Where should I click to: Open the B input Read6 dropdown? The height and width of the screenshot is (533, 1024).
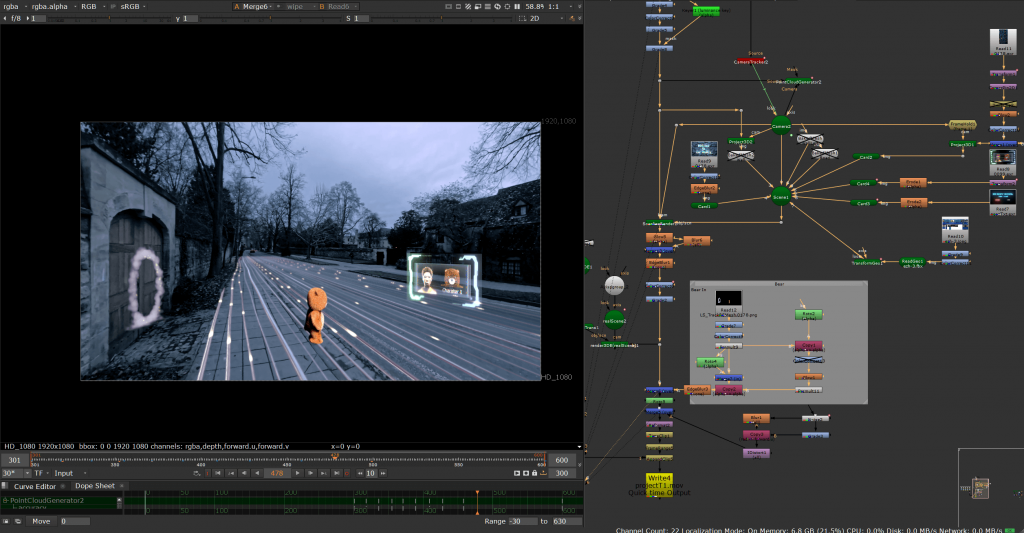tap(338, 7)
